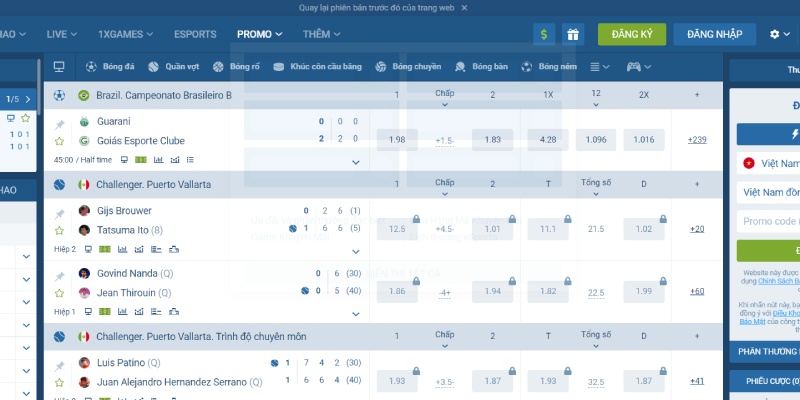Click statistics chart icon under Goiás match
The image size is (800, 400).
click(174, 159)
